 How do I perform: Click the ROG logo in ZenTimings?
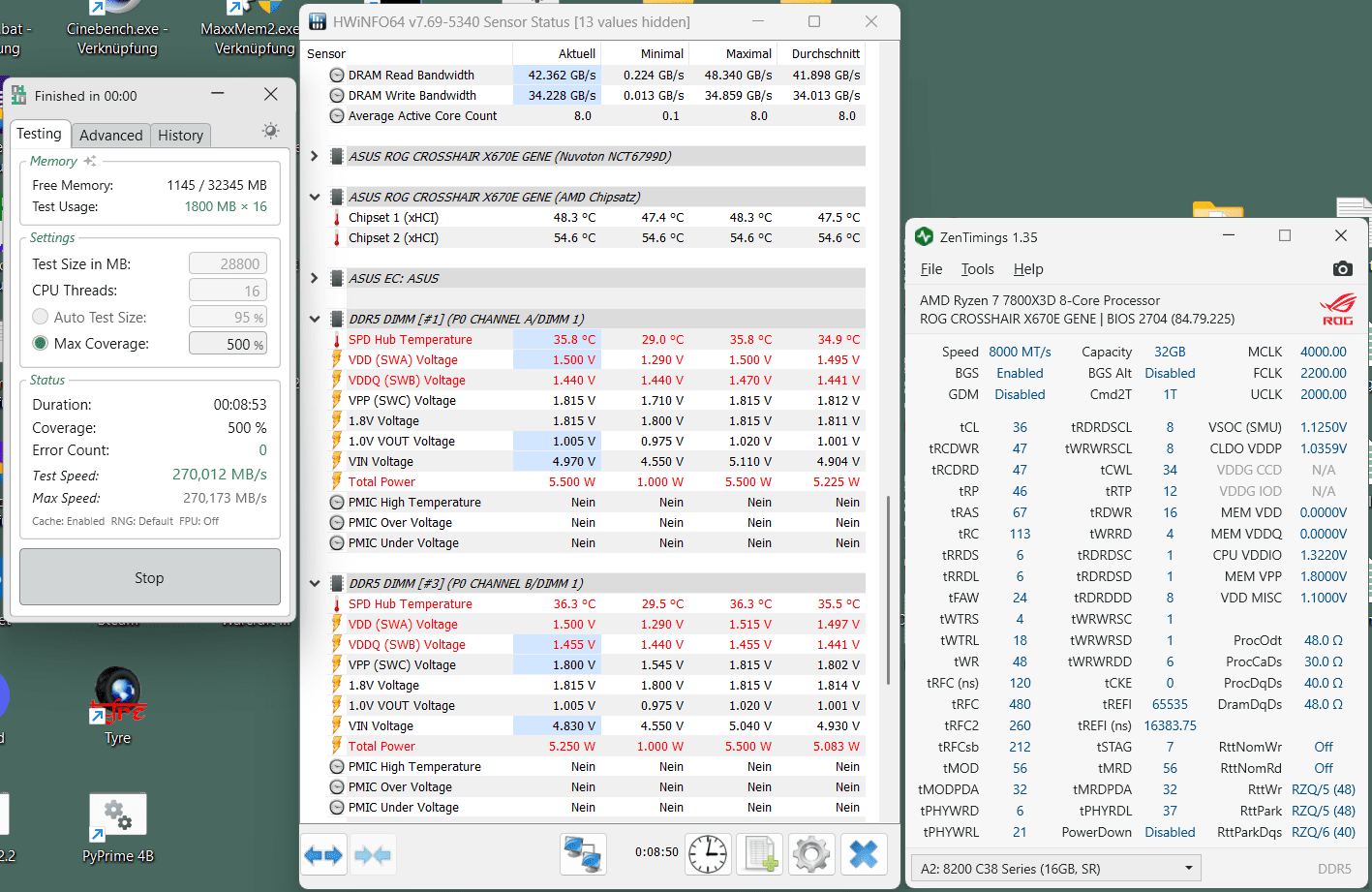point(1338,310)
